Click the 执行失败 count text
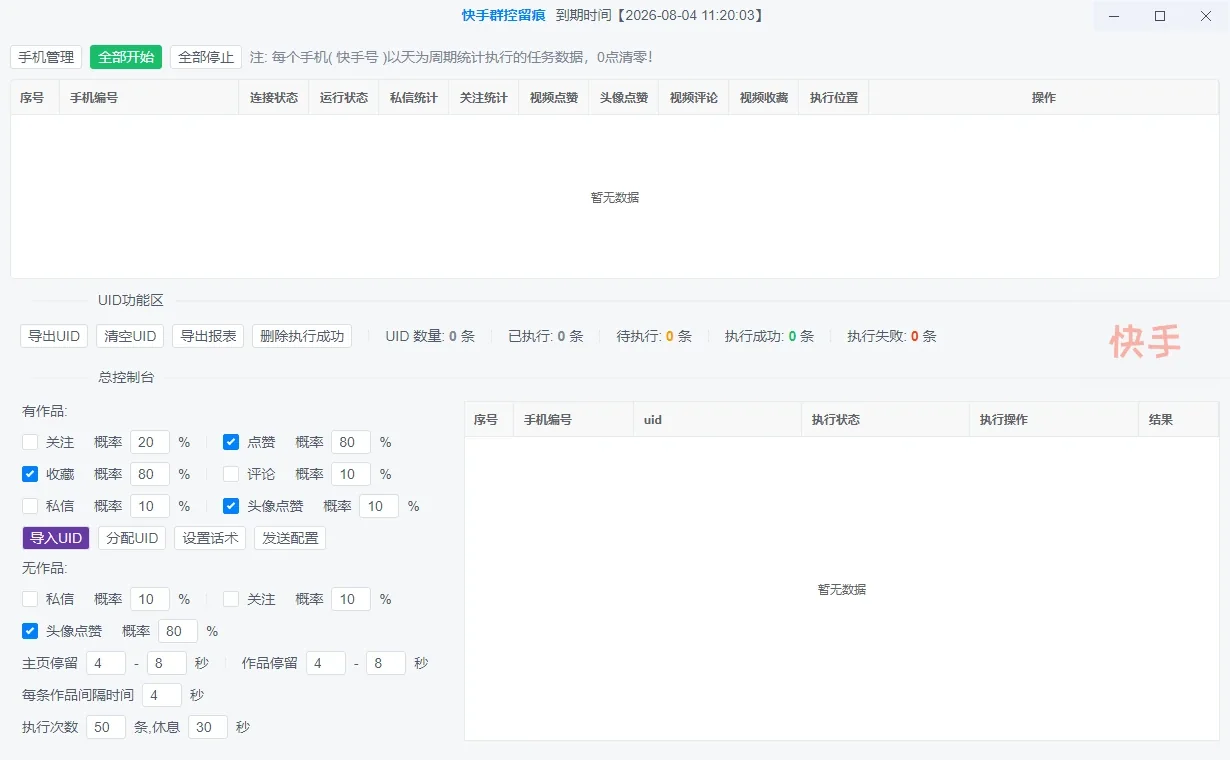The image size is (1230, 760). (892, 336)
